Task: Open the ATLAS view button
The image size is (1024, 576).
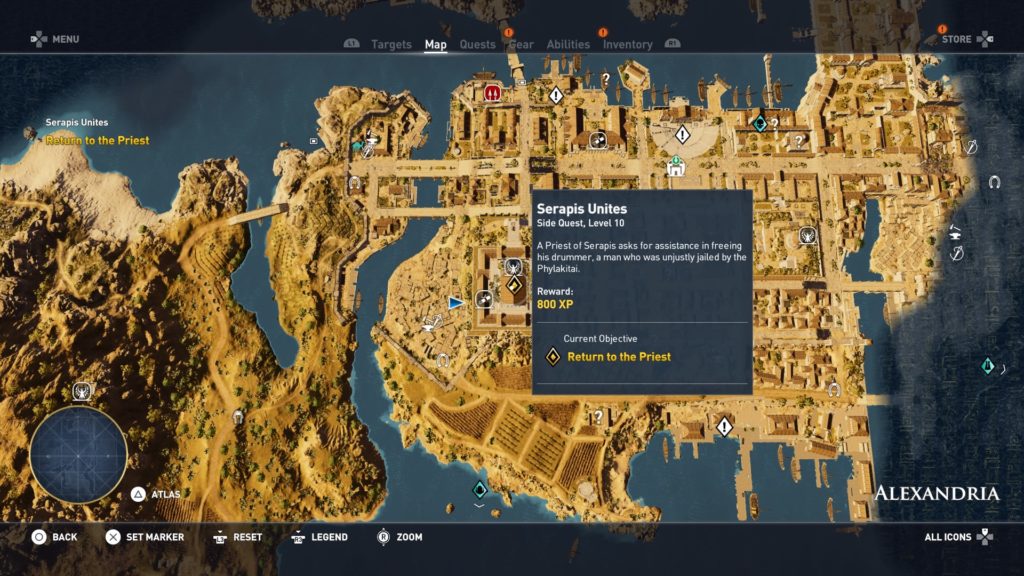Action: click(155, 494)
